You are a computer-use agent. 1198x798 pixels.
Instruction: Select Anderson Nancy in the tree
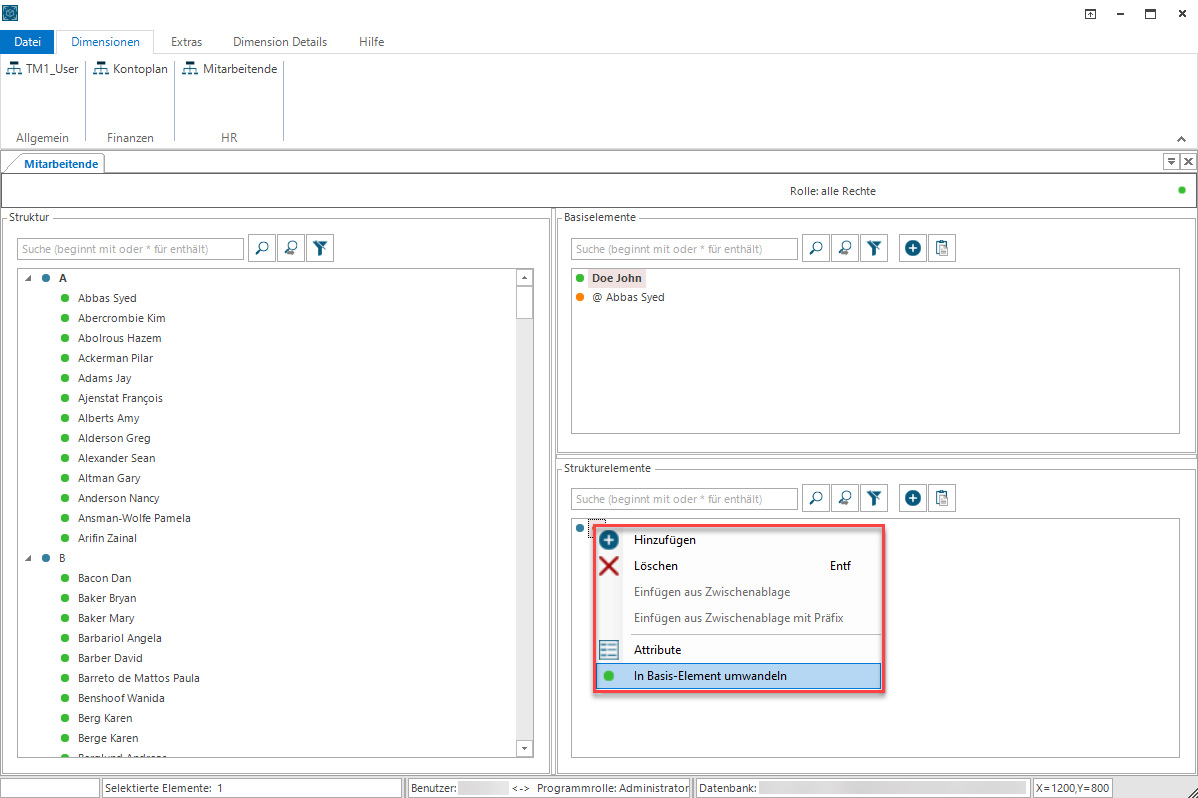pos(118,498)
